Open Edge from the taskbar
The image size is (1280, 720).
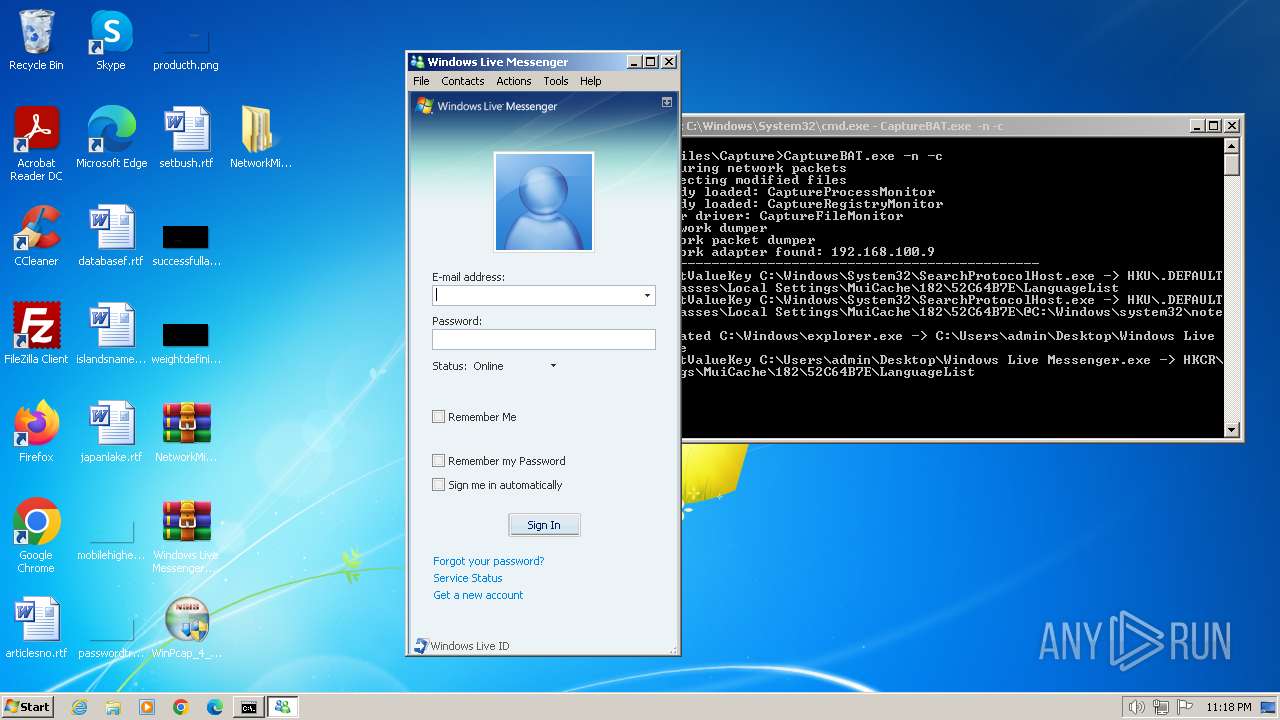click(215, 707)
